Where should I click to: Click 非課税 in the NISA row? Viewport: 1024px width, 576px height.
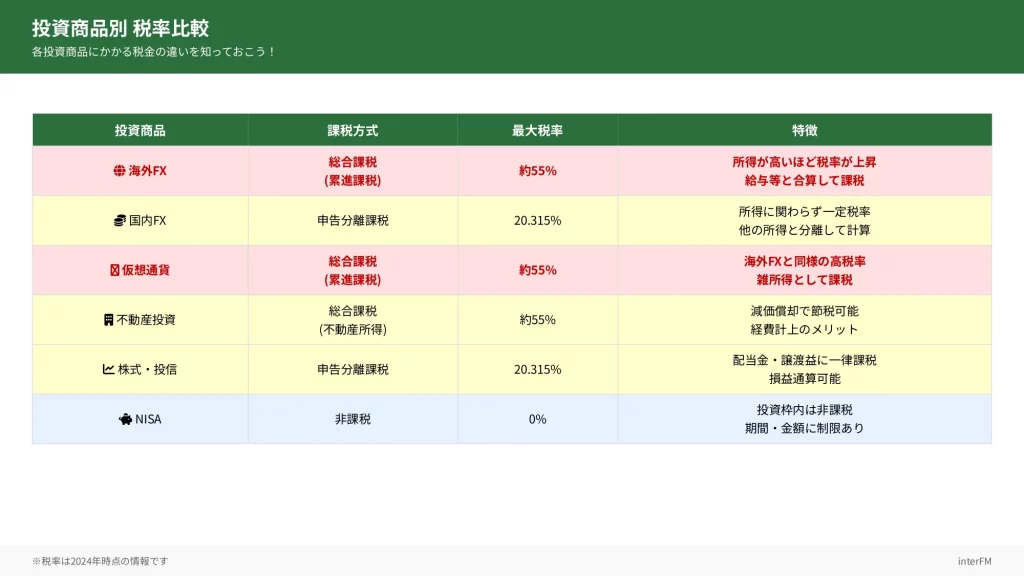click(352, 419)
